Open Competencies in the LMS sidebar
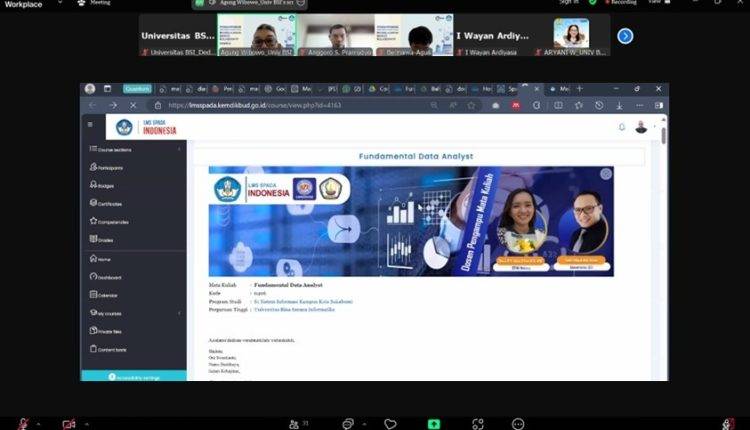Viewport: 750px width, 430px height. 109,221
